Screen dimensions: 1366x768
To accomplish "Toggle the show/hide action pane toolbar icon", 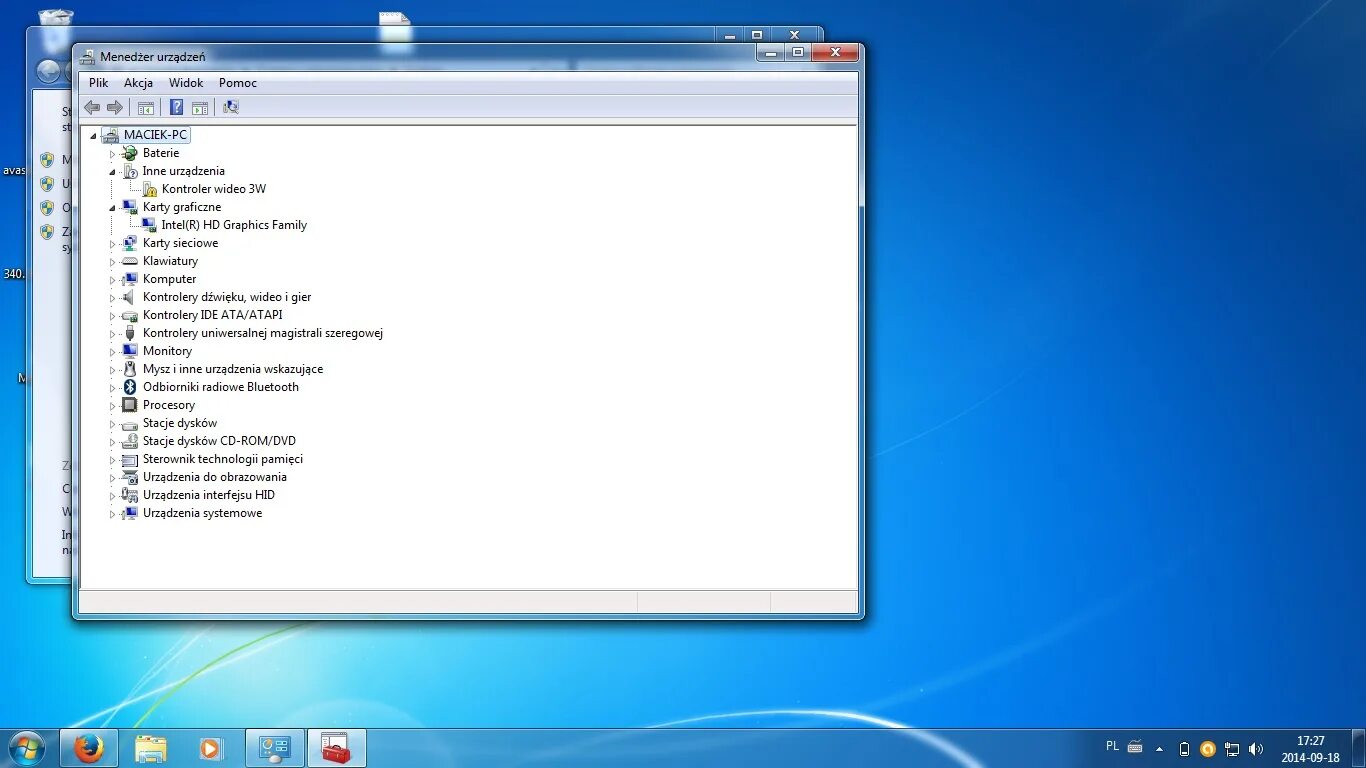I will [199, 107].
